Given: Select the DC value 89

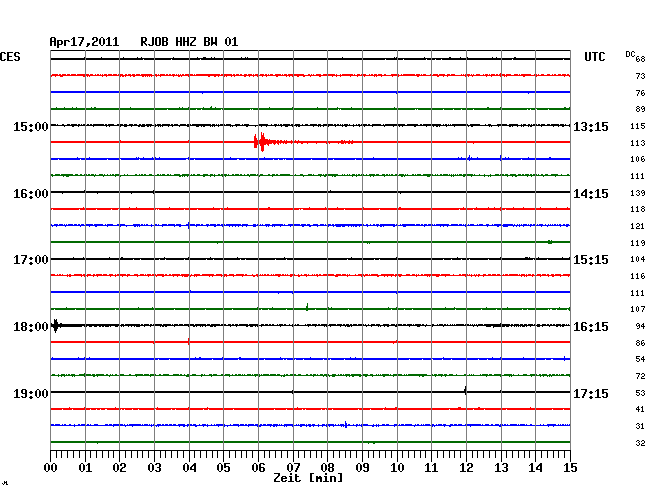Looking at the screenshot, I should [x=640, y=109].
